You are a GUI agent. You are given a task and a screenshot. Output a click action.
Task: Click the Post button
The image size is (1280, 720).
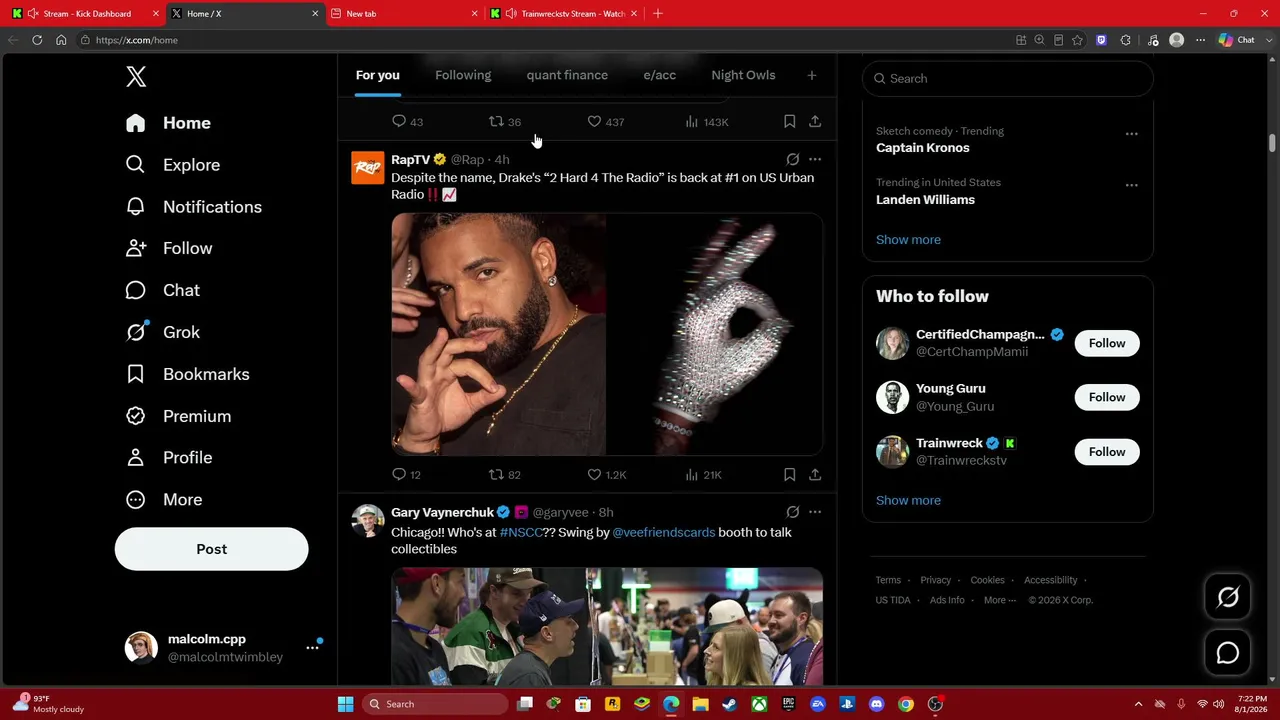coord(212,549)
